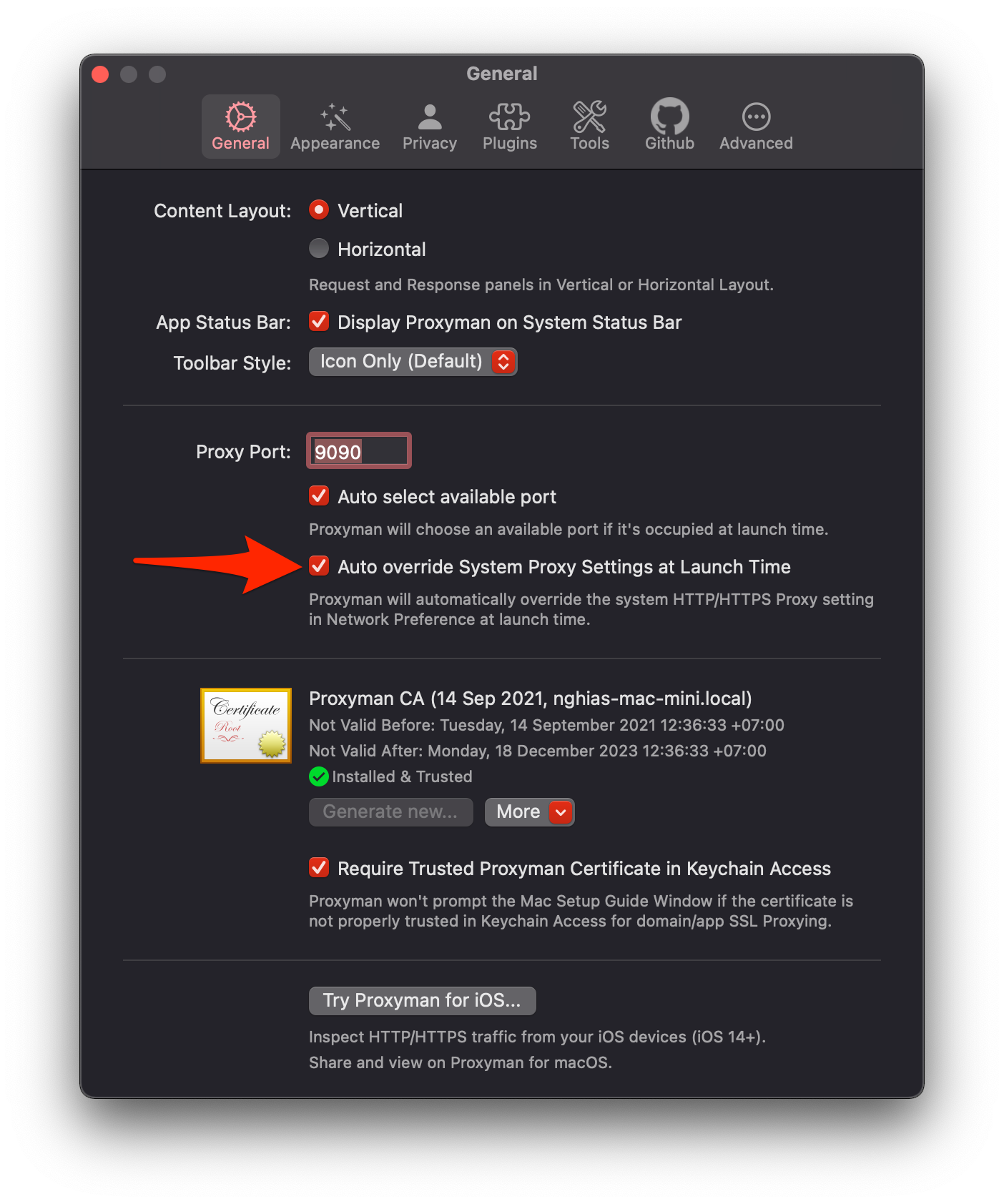Click the Try Proxyman for iOS... button

coord(422,1000)
